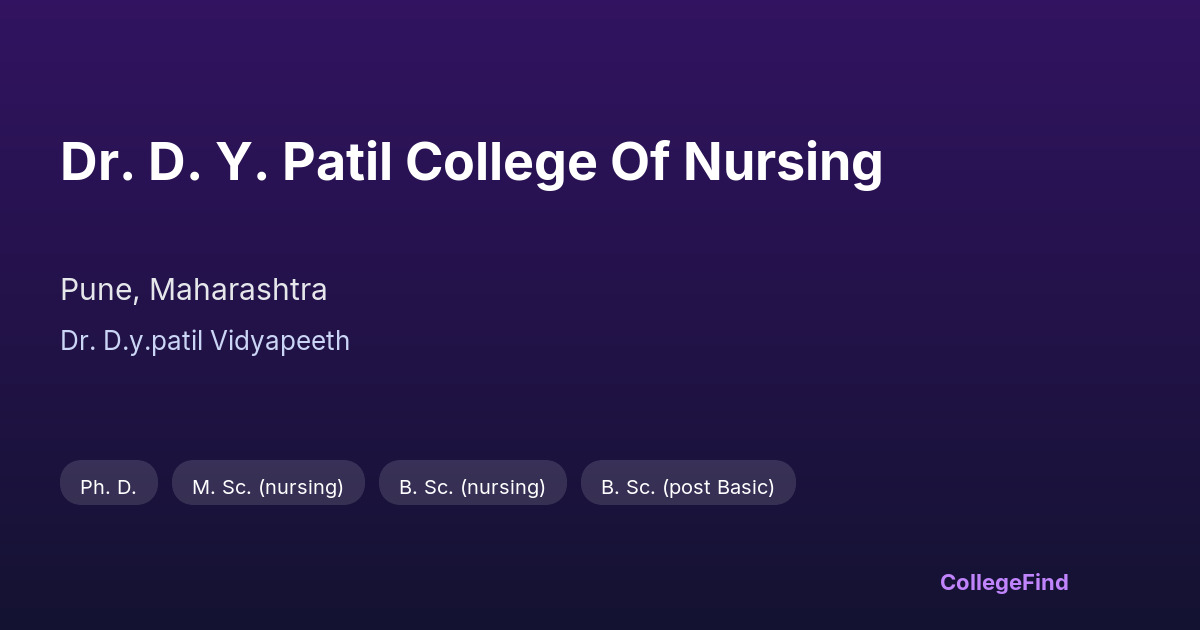1200x630 pixels.
Task: Choose the B. Sc. (nursing) tag
Action: point(472,487)
